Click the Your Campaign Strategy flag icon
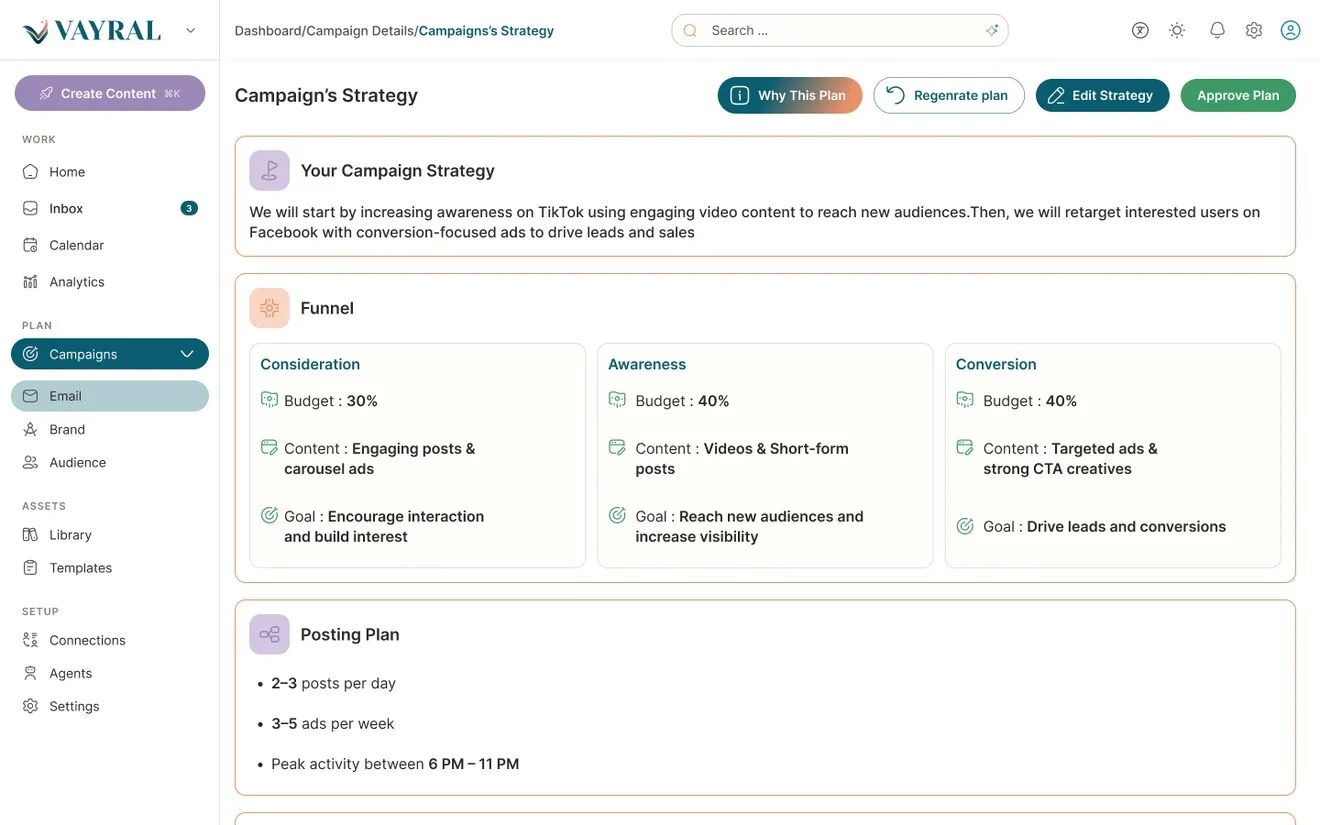This screenshot has height=825, width=1320. coord(269,170)
